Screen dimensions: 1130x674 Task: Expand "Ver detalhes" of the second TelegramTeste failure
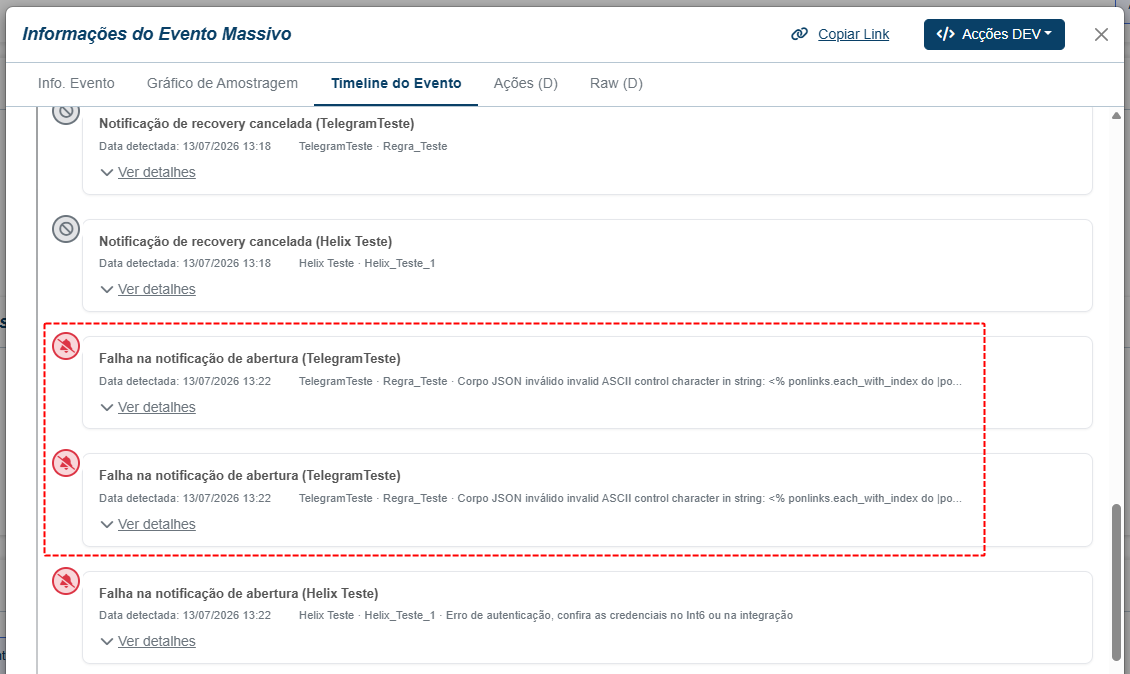click(148, 524)
